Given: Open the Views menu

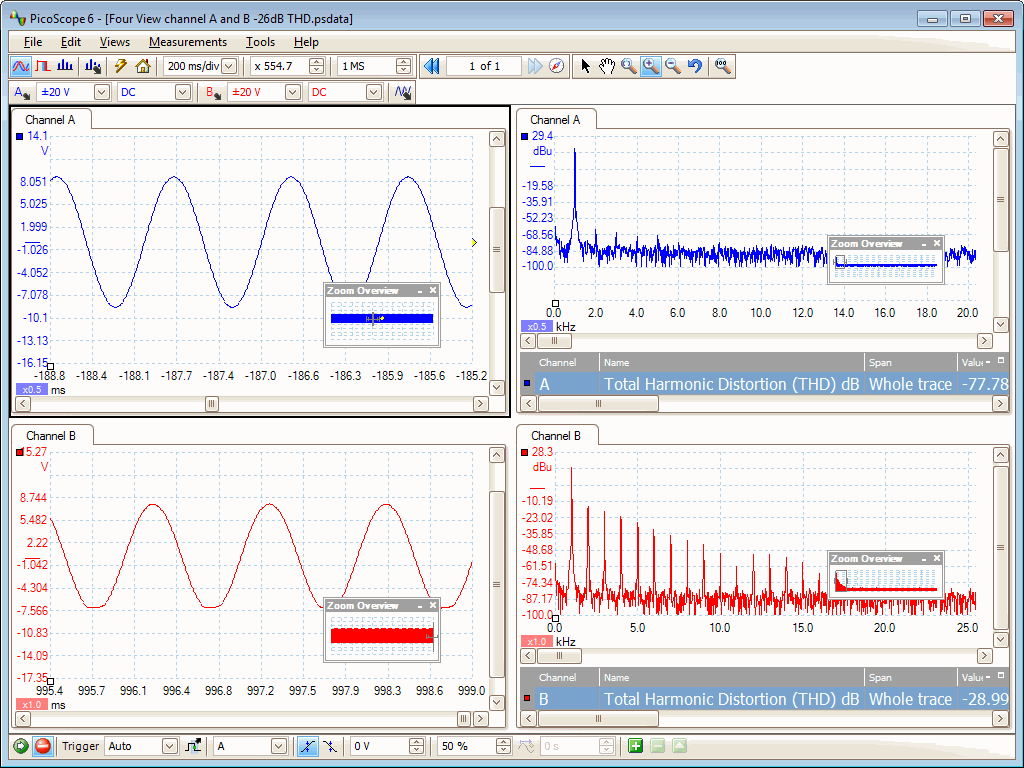Looking at the screenshot, I should click(x=114, y=42).
